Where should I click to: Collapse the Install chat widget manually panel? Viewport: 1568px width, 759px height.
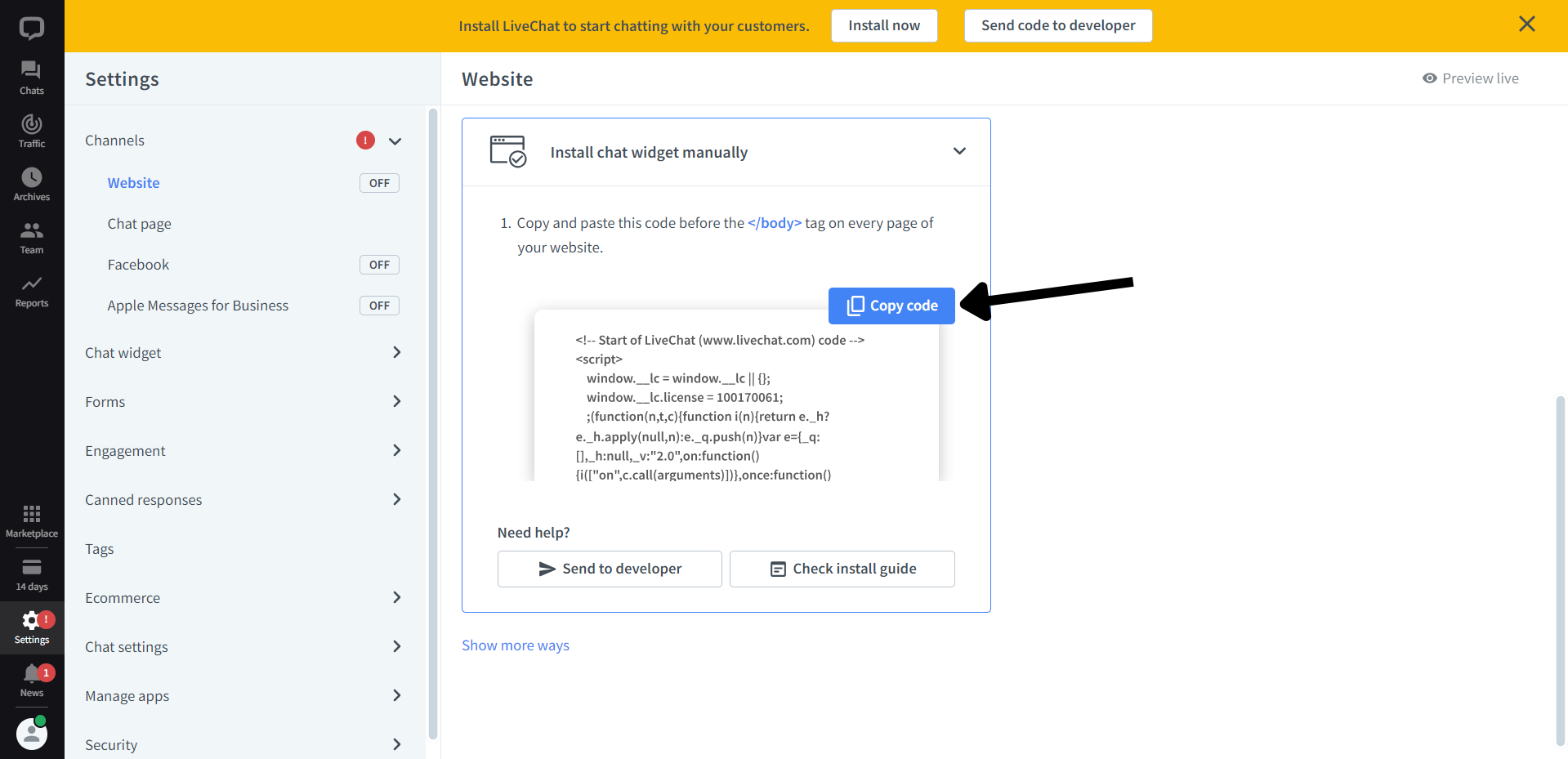pyautogui.click(x=959, y=151)
